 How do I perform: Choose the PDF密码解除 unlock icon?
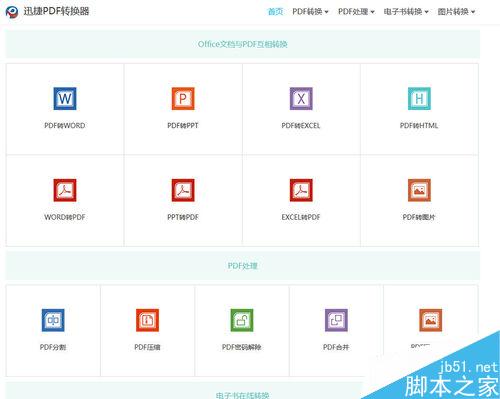(242, 320)
